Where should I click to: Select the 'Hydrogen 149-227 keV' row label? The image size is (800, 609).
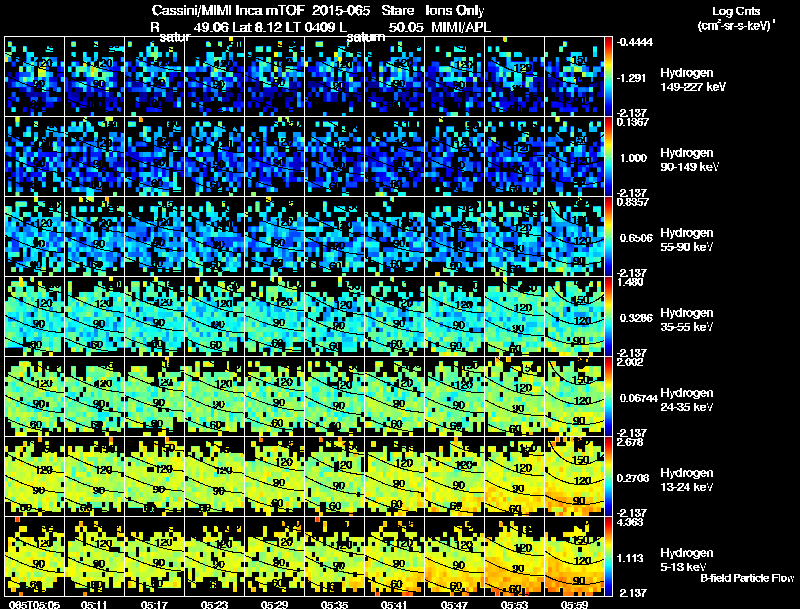693,80
